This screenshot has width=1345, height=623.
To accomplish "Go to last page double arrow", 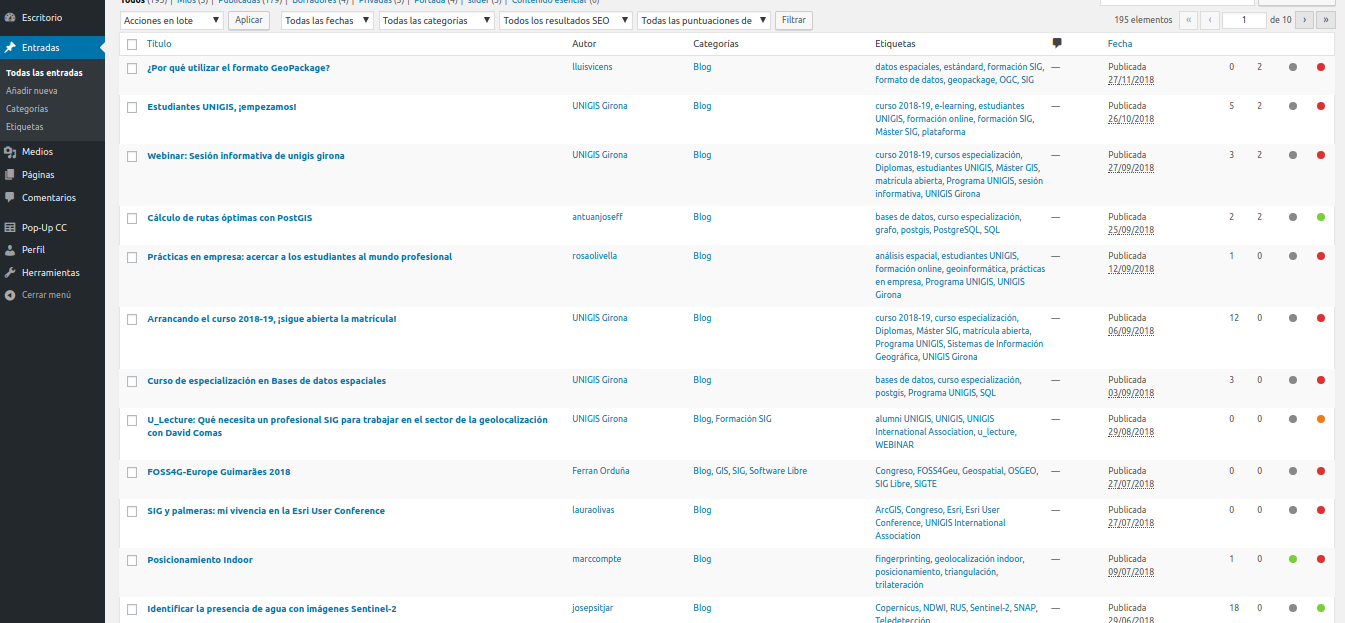I will (x=1326, y=20).
